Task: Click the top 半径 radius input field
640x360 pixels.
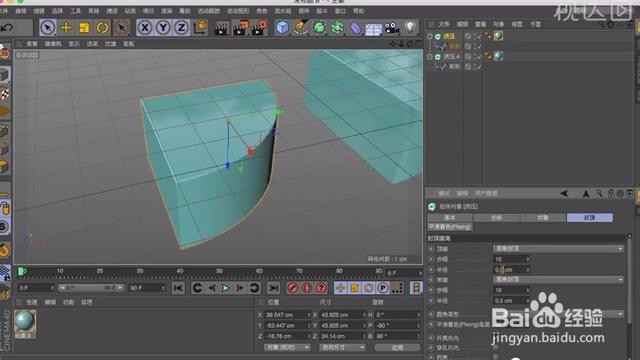Action: click(x=512, y=269)
